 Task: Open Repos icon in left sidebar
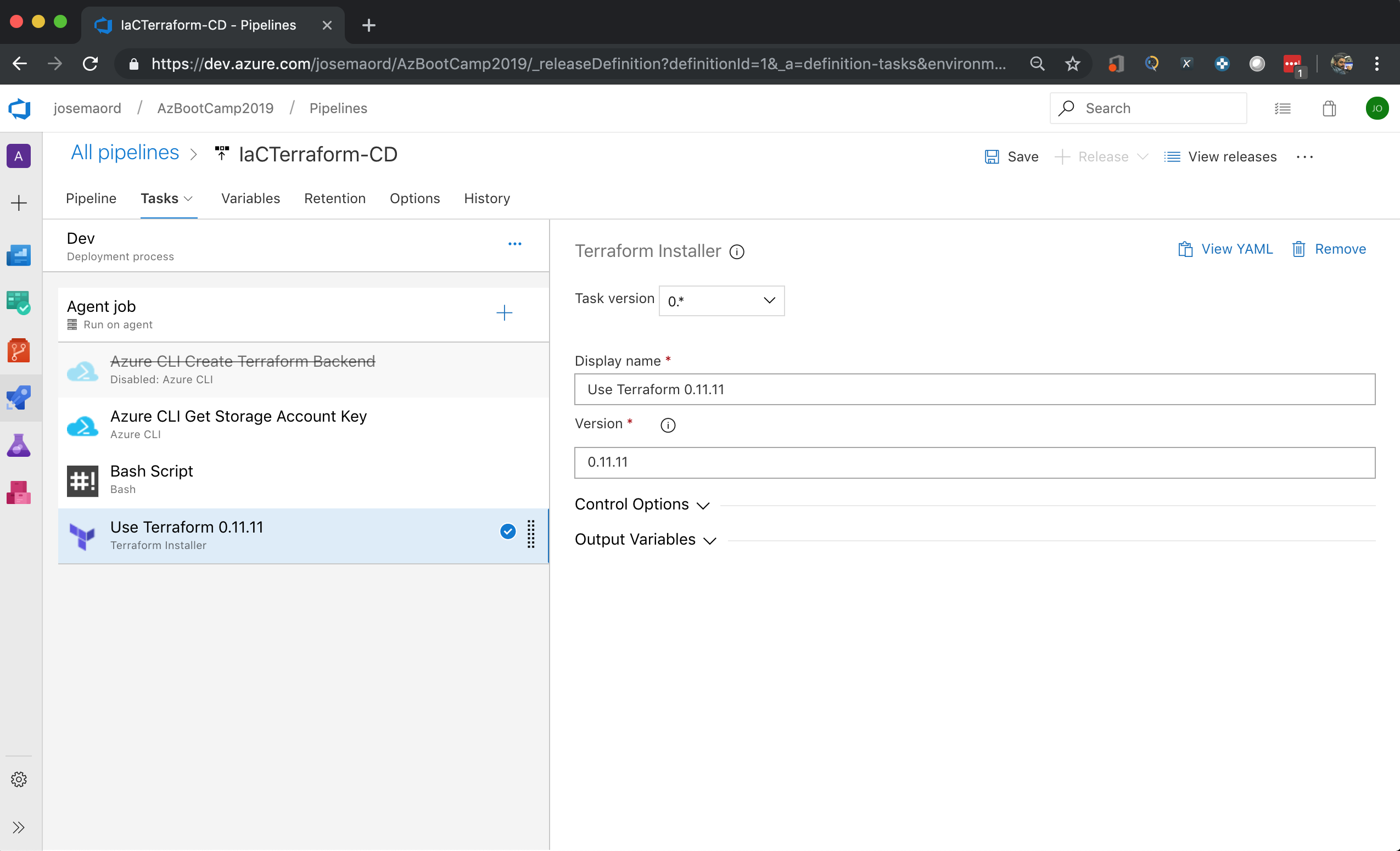pos(19,350)
